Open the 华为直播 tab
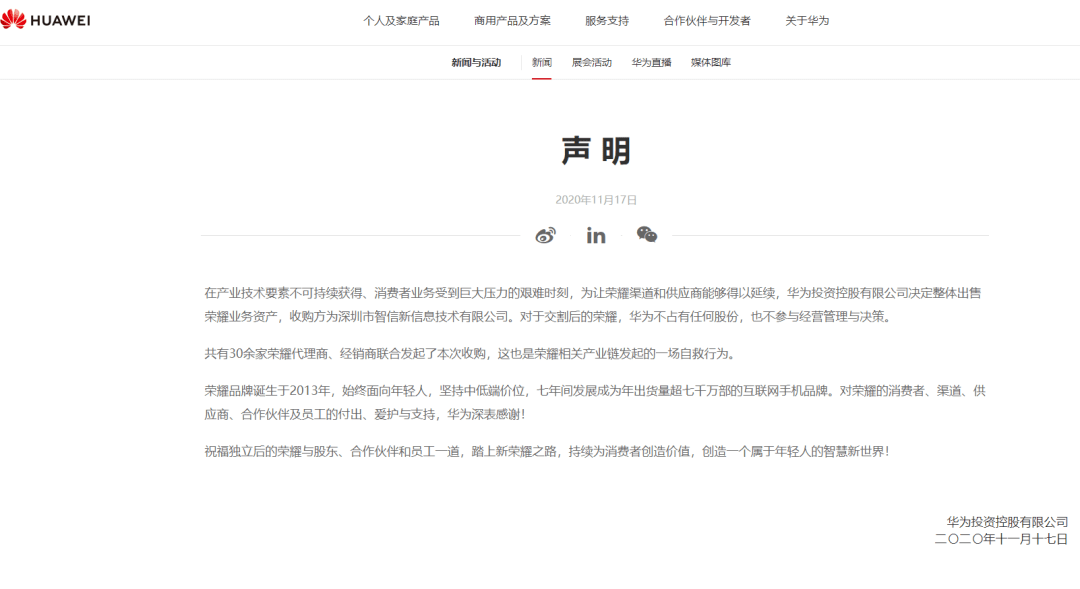This screenshot has height=589, width=1080. coord(651,61)
